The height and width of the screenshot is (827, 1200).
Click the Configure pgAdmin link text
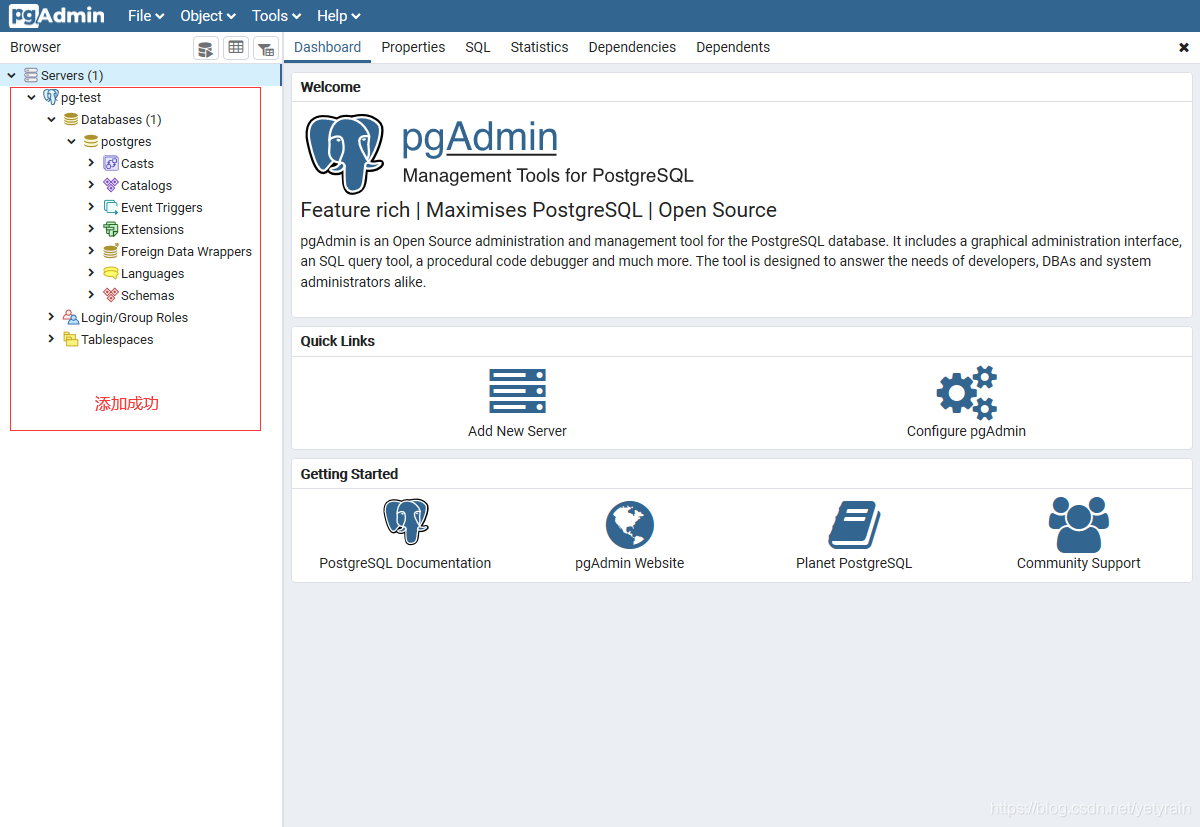coord(966,431)
